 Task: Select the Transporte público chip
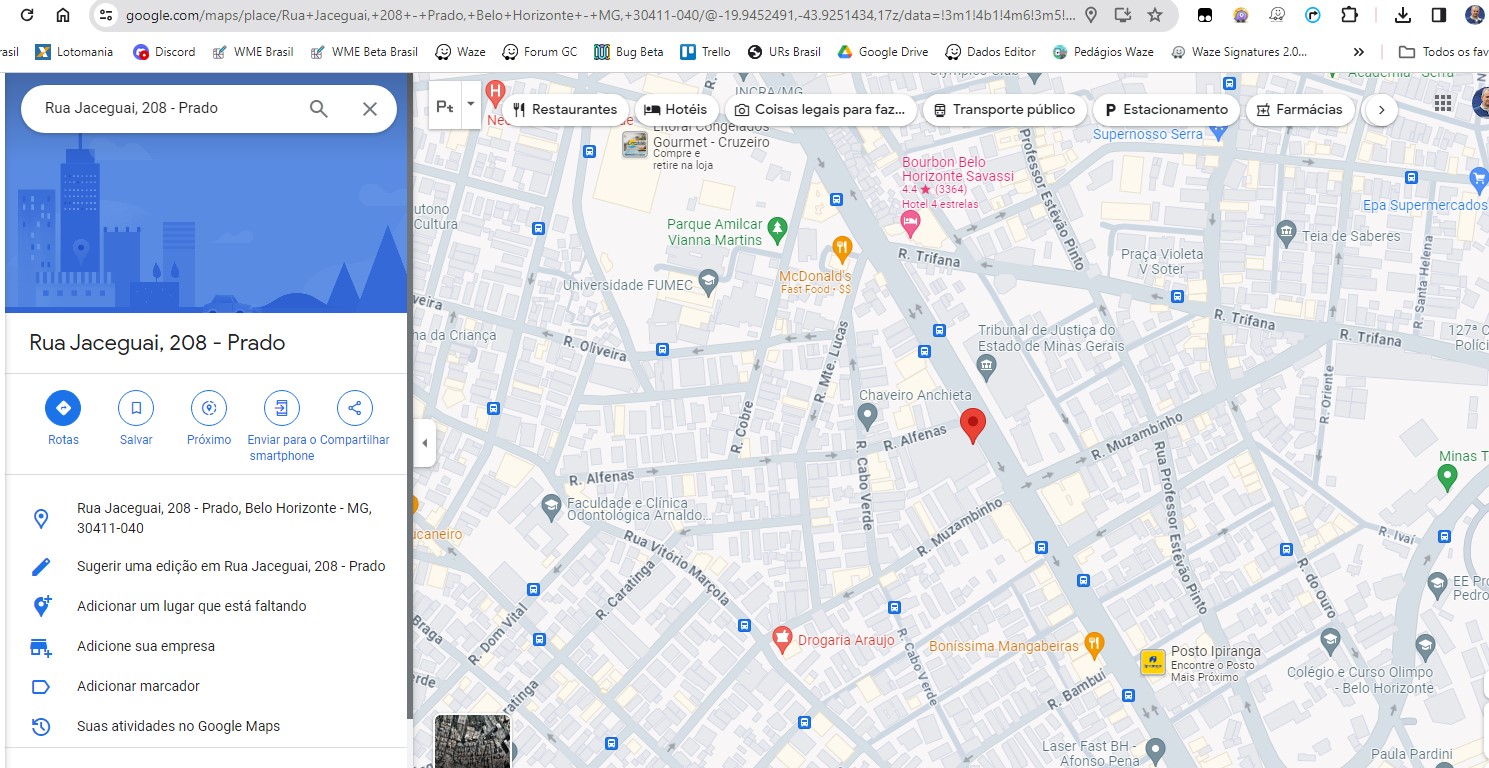coord(1004,110)
